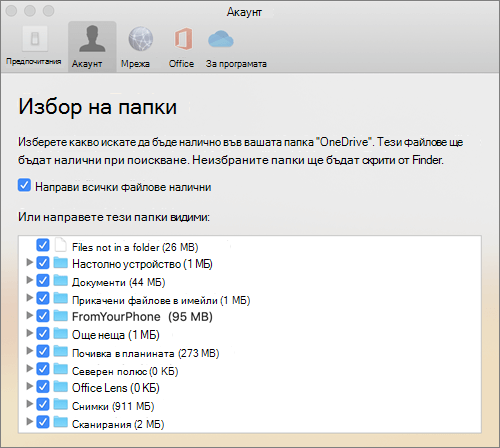
Task: Switch to the Предпочитания tab label
Action: (x=34, y=62)
